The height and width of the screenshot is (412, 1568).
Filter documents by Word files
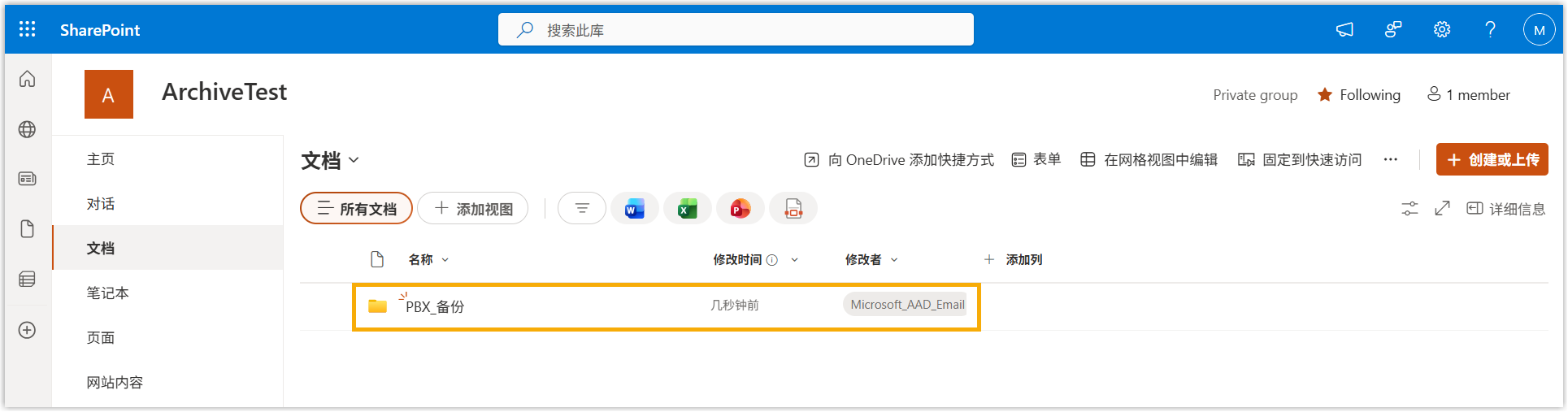tap(634, 209)
